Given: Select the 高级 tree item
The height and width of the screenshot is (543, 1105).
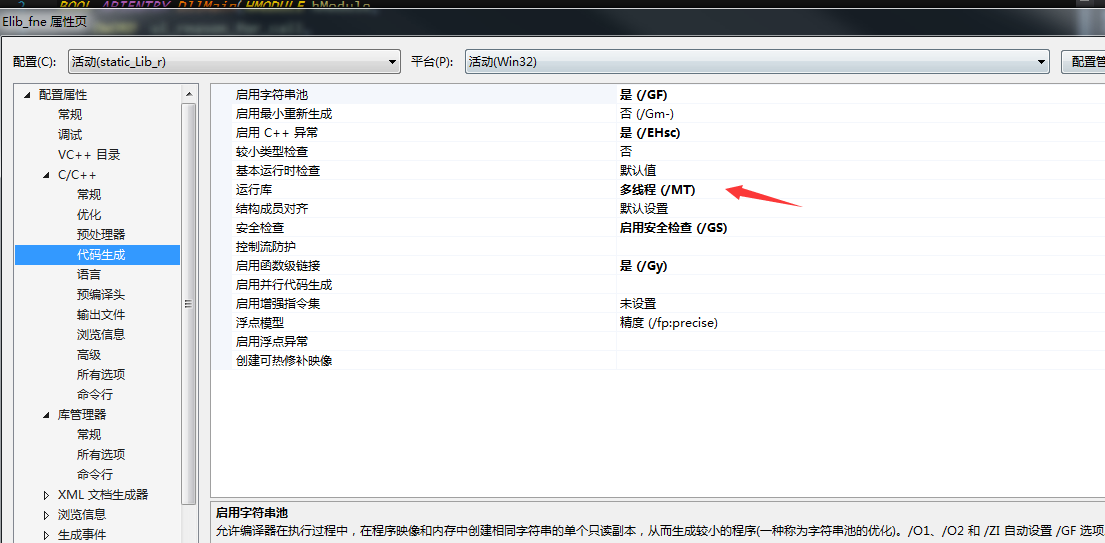Looking at the screenshot, I should pyautogui.click(x=89, y=355).
